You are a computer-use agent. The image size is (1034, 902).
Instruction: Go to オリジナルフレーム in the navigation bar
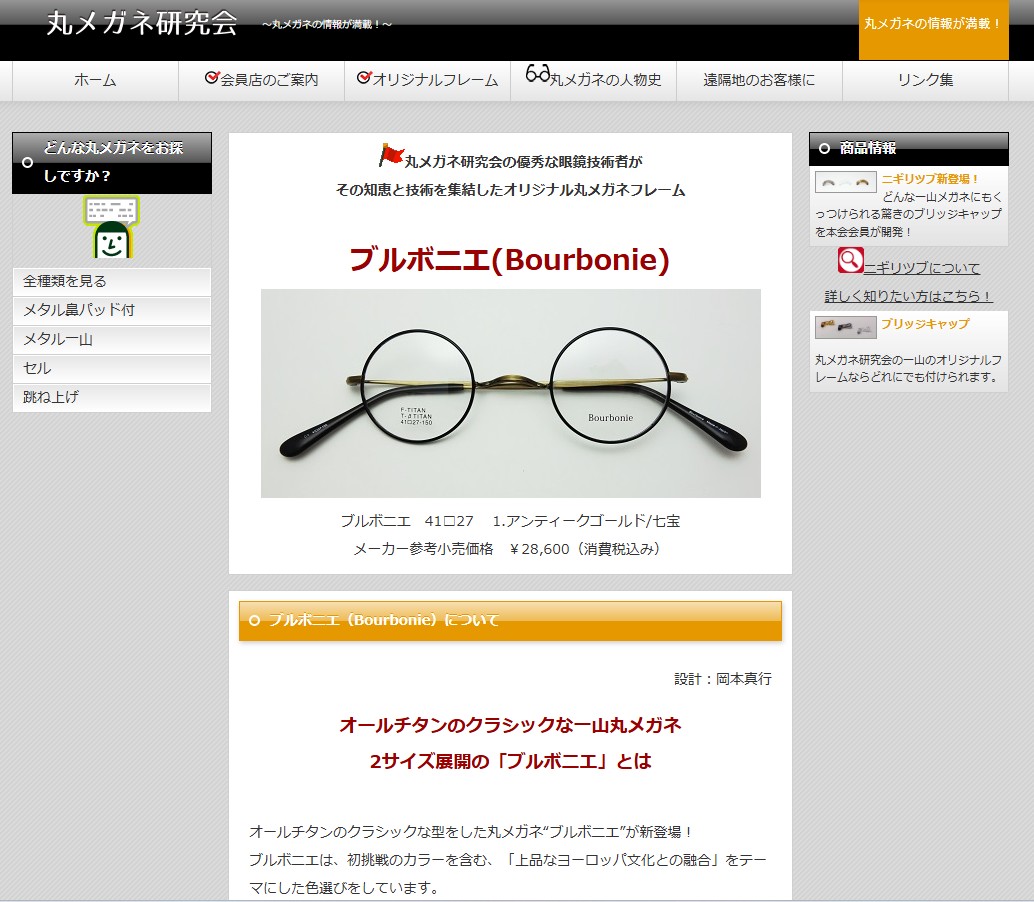click(x=427, y=80)
